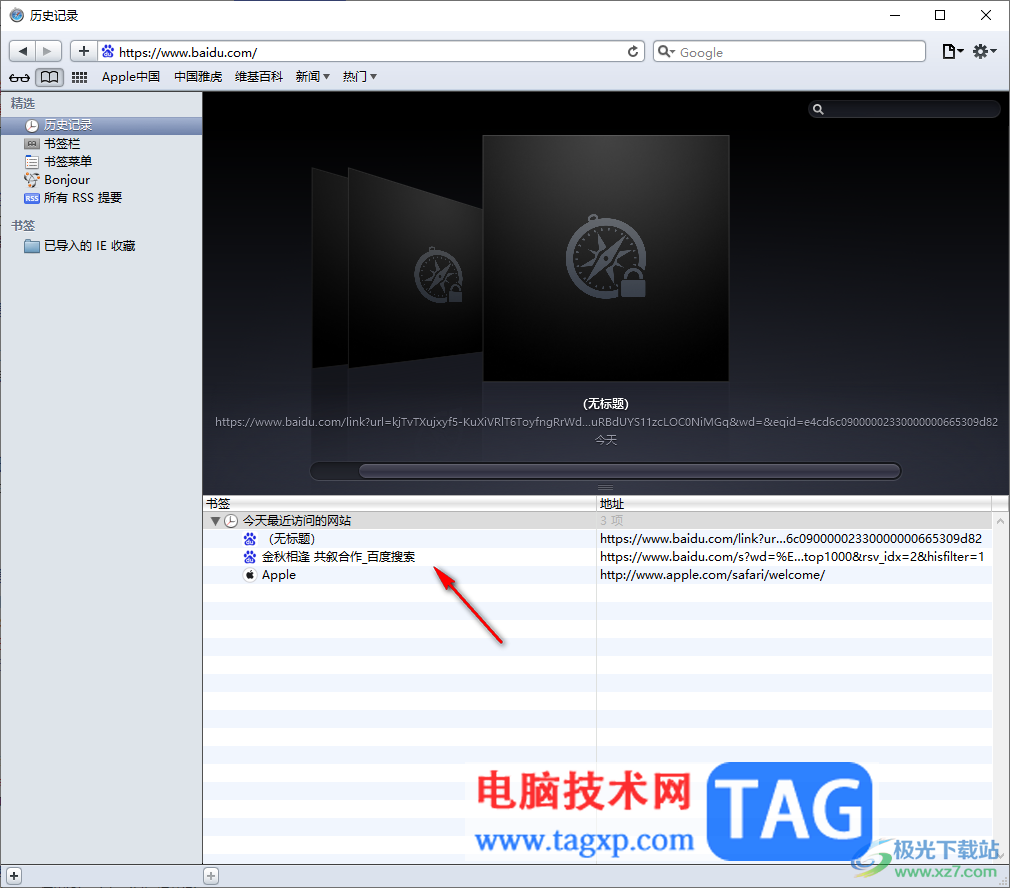Image resolution: width=1010 pixels, height=888 pixels.
Task: Click the bookmarks bar icon beside 书签栏
Action: (32, 143)
